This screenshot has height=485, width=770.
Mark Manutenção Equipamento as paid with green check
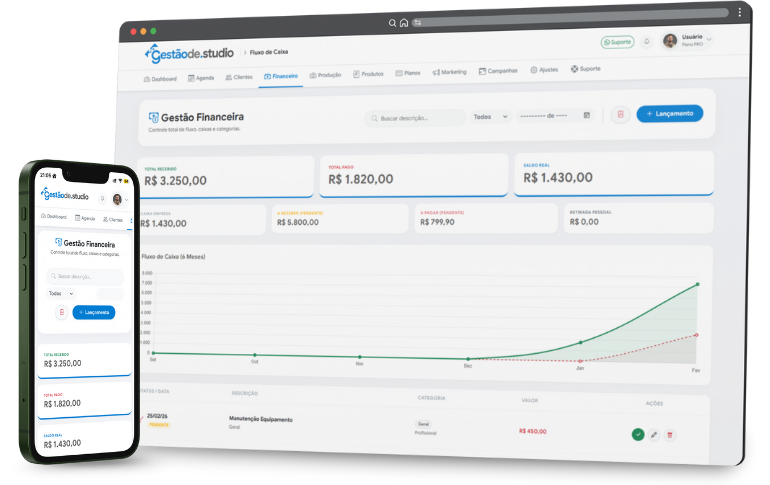[x=637, y=434]
